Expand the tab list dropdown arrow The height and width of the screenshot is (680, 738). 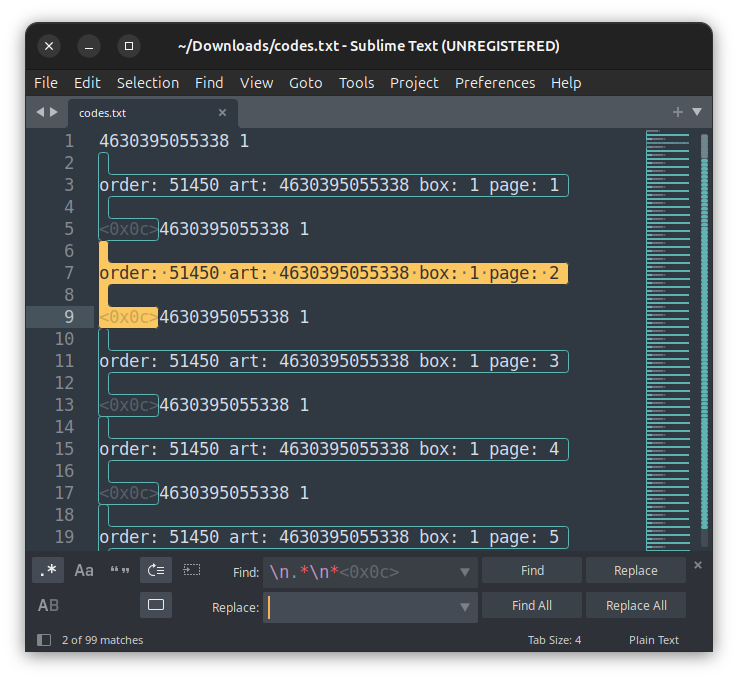tap(697, 112)
